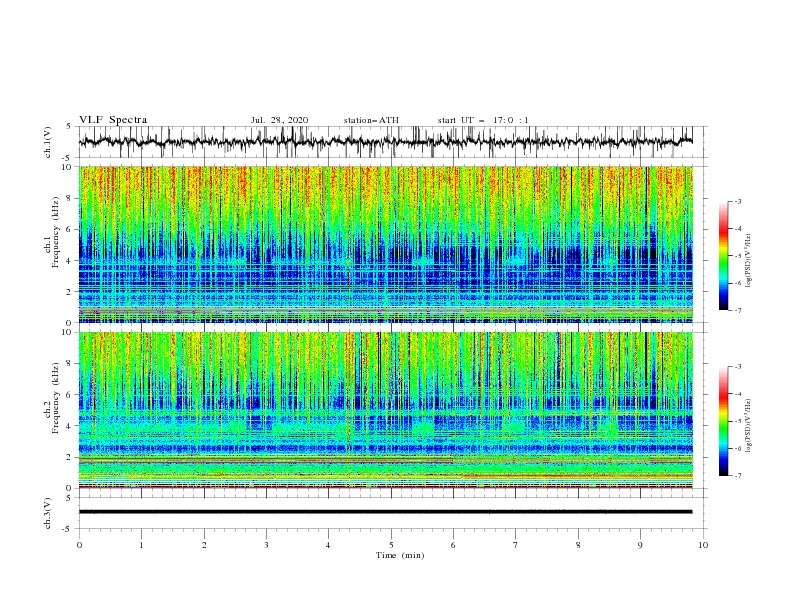
Task: Click time axis tick label "8"
Action: 578,545
